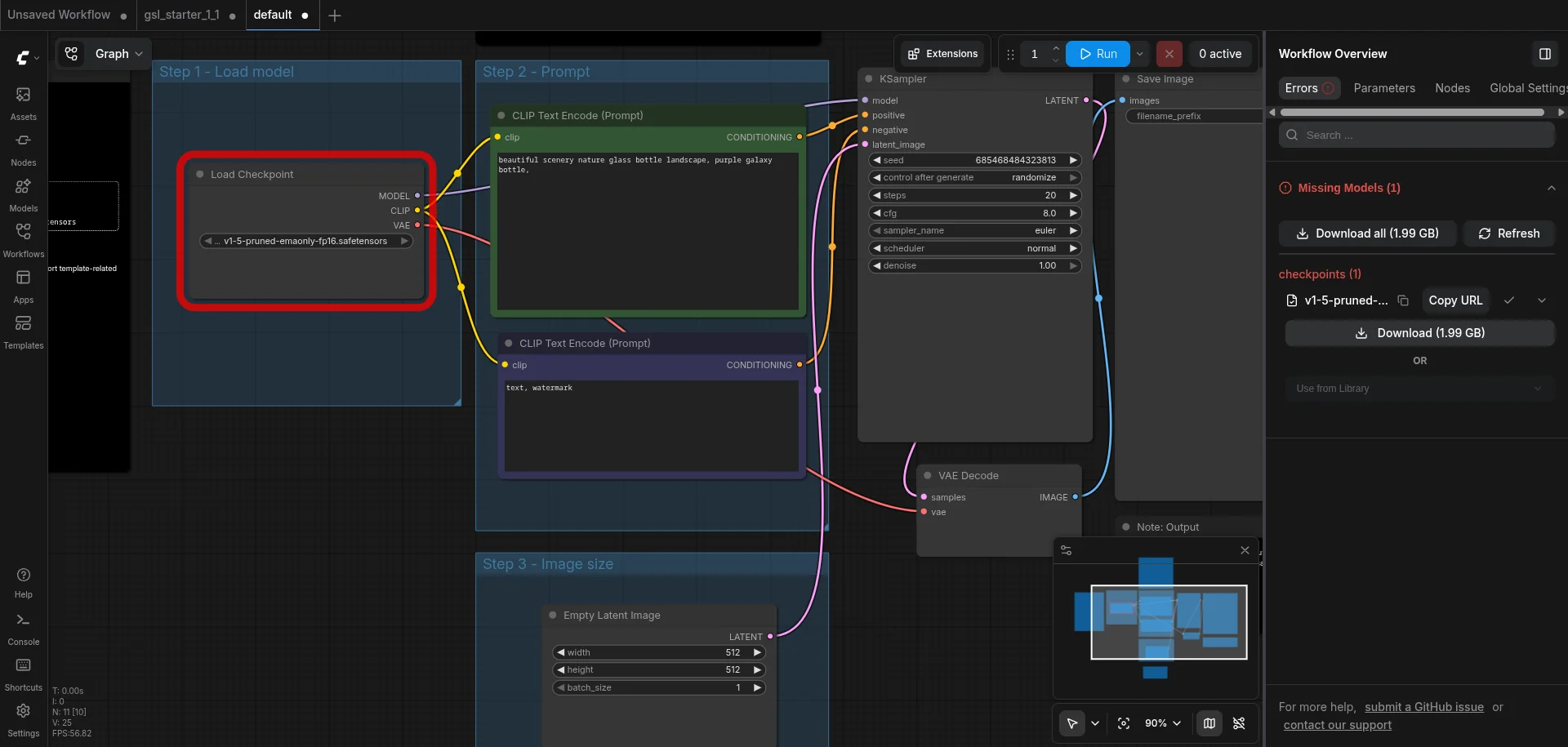The height and width of the screenshot is (747, 1568).
Task: Click Download all (1.99 GB) button
Action: (x=1368, y=233)
